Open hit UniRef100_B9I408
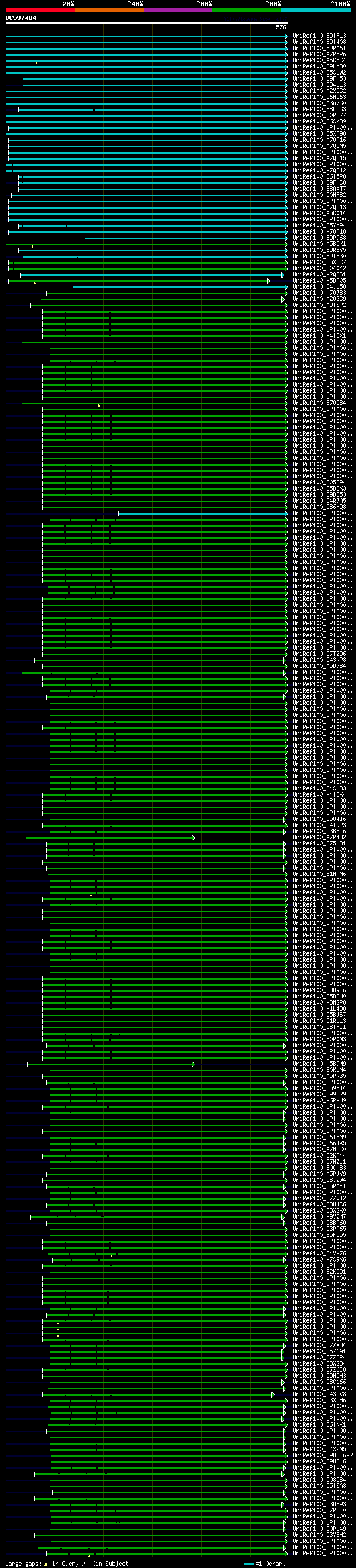Viewport: 356px width, 1568px height. [319, 42]
